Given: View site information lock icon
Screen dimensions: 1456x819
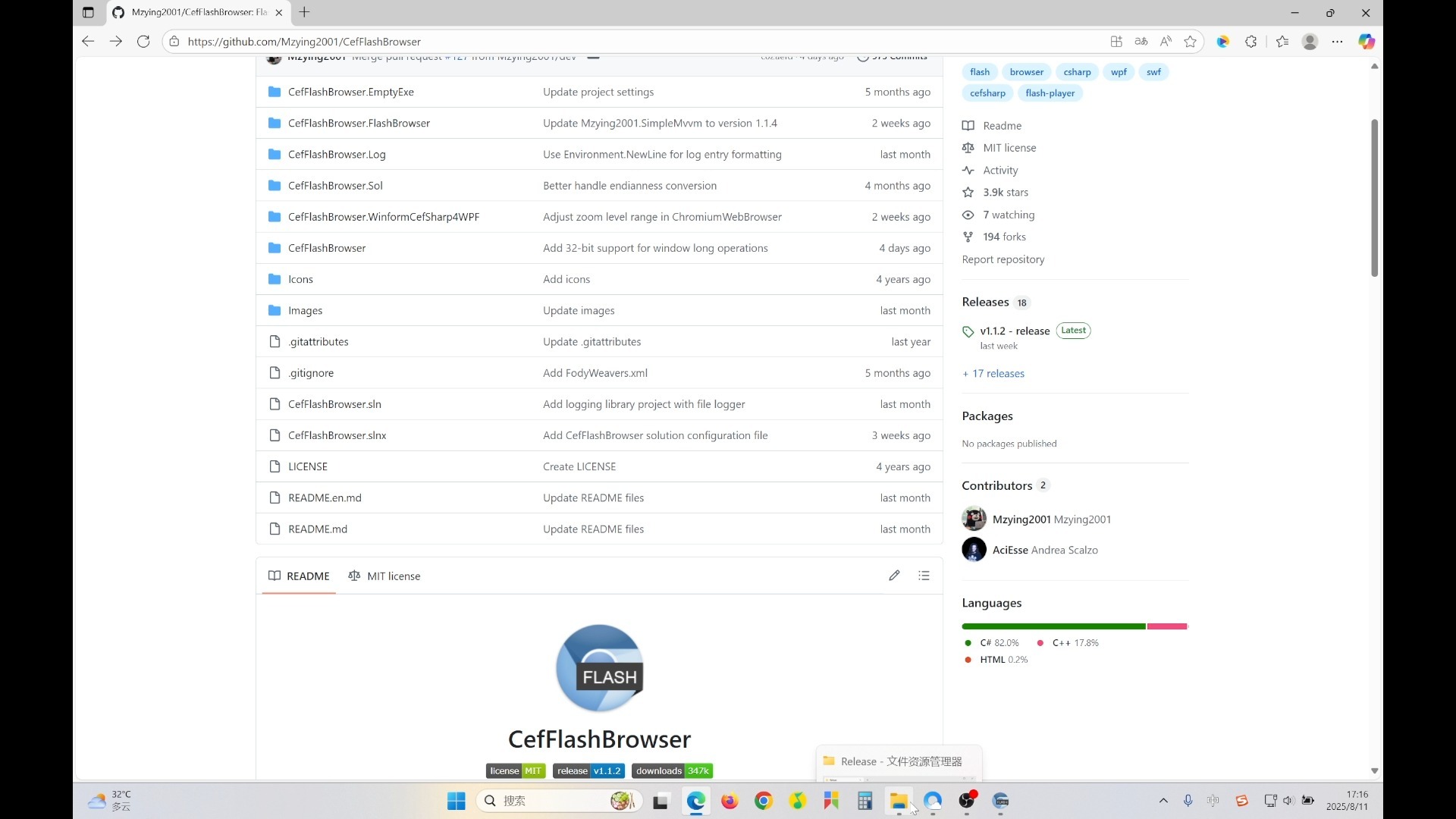Looking at the screenshot, I should pyautogui.click(x=174, y=42).
